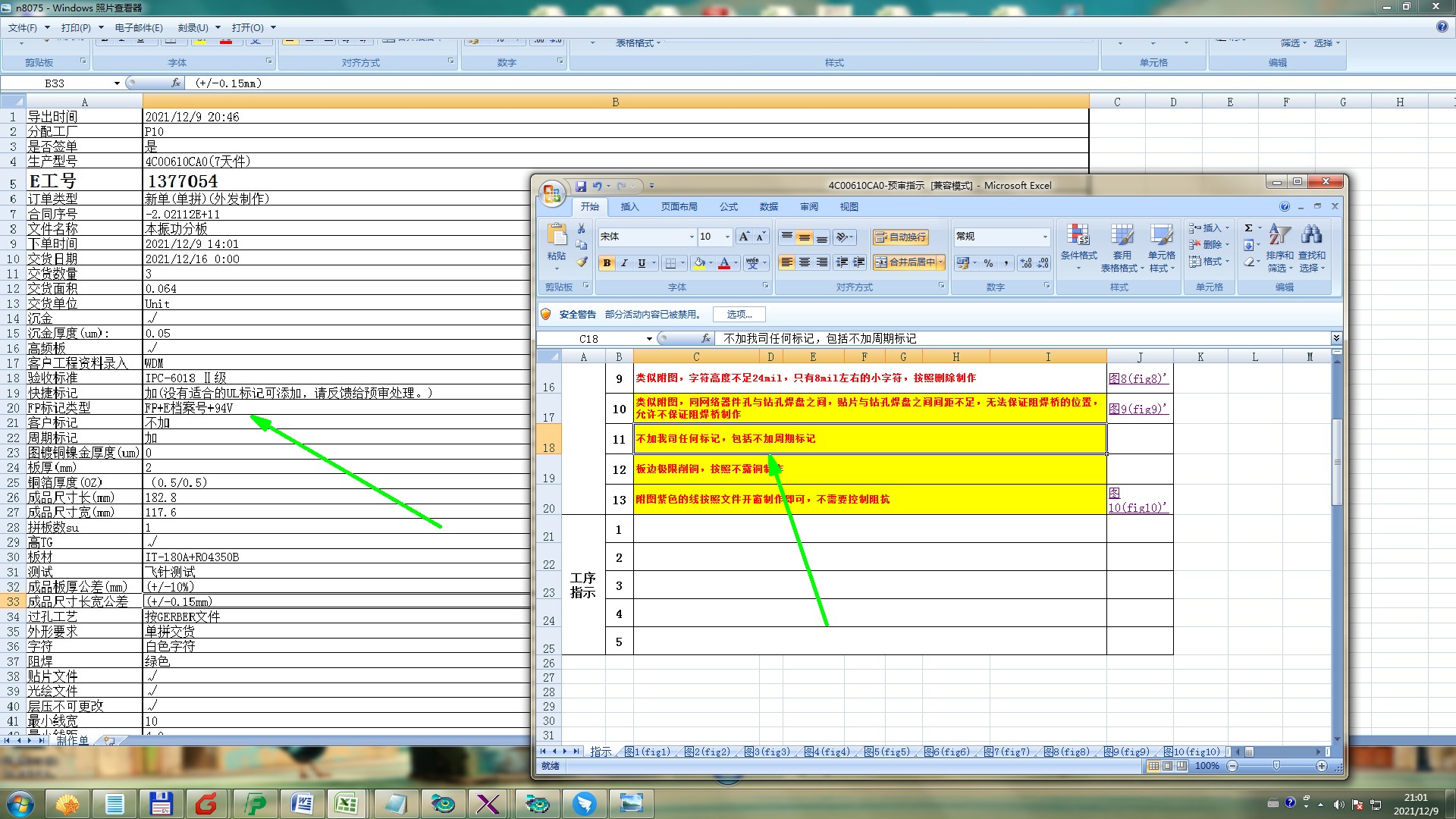This screenshot has width=1456, height=819.
Task: Click the Undo icon in quick access toolbar
Action: [x=598, y=186]
